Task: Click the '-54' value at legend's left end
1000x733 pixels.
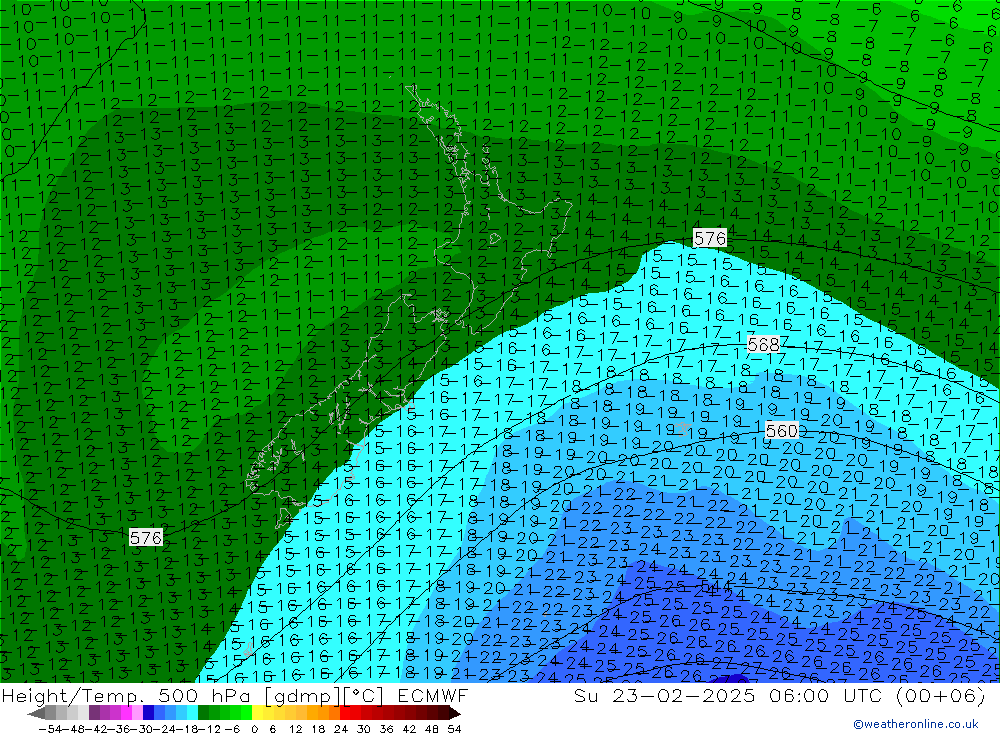Action: (48, 729)
